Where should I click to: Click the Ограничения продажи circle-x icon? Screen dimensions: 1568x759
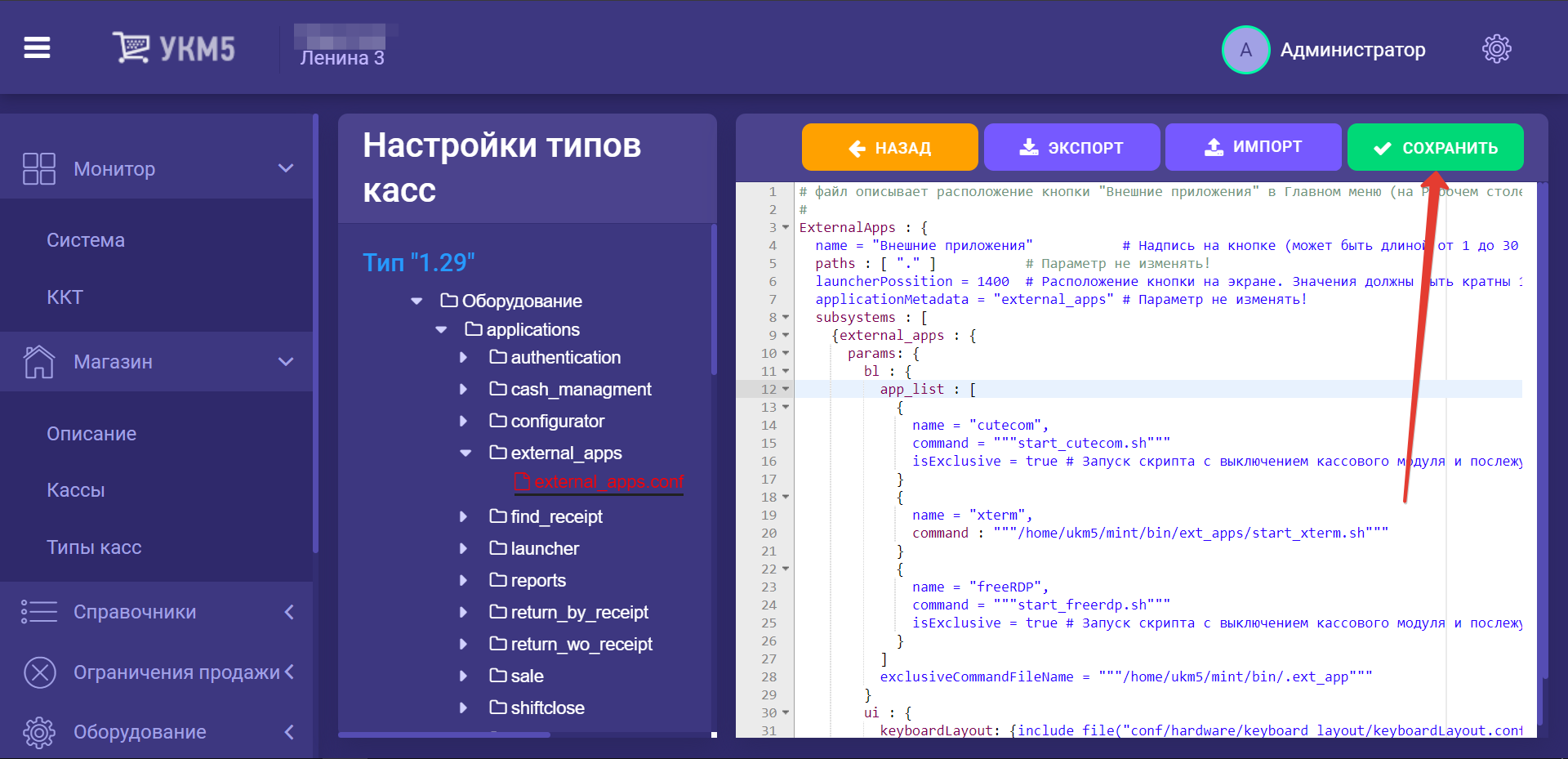(40, 672)
